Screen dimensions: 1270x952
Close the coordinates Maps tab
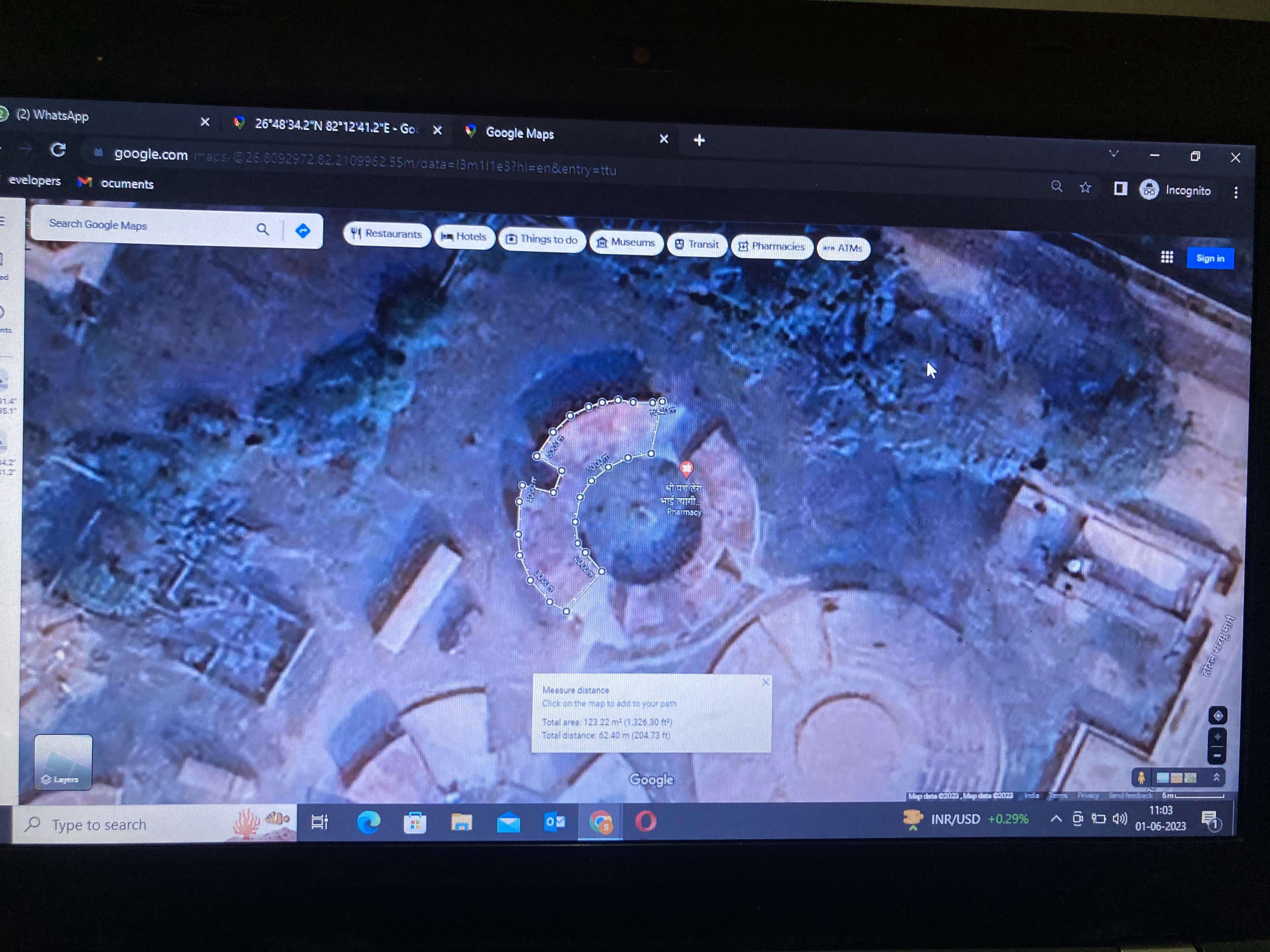point(437,130)
